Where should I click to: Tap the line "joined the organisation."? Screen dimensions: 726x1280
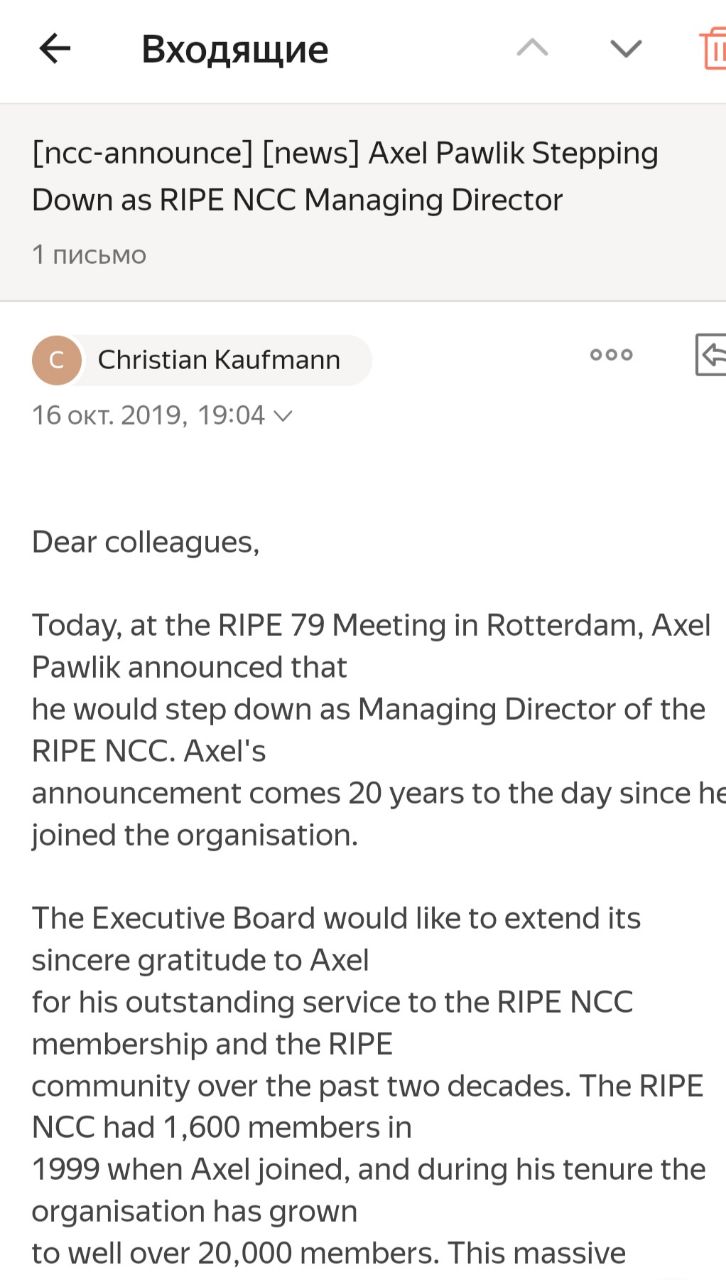coord(195,835)
